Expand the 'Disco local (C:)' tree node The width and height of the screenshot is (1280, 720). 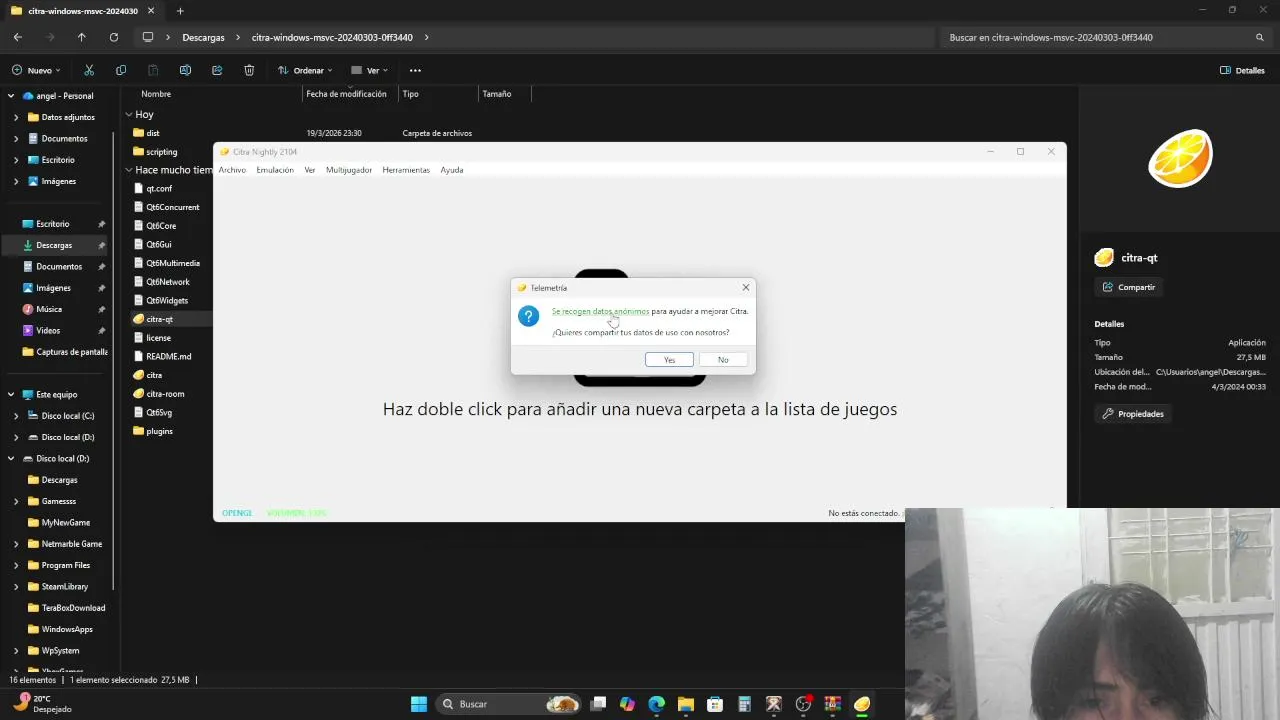16,416
